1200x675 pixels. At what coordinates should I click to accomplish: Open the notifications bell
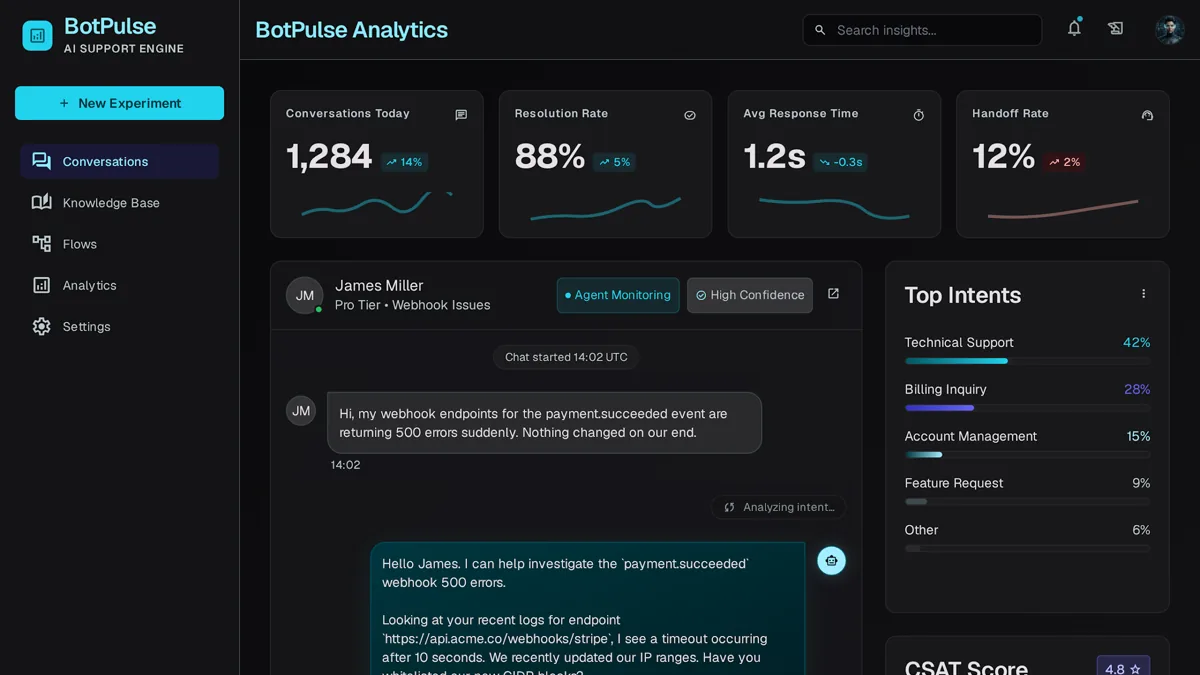click(1074, 29)
